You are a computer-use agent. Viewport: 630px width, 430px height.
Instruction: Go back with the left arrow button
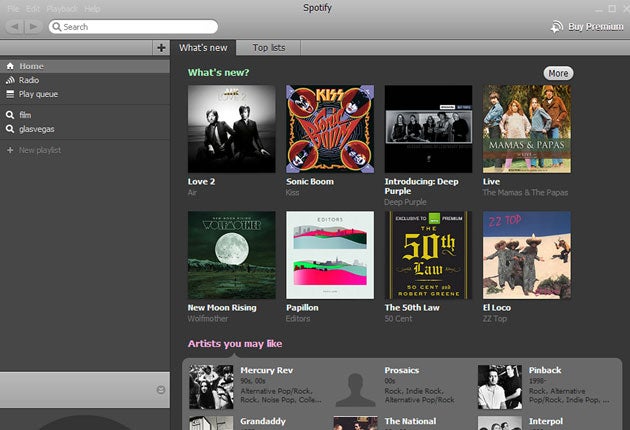(13, 26)
